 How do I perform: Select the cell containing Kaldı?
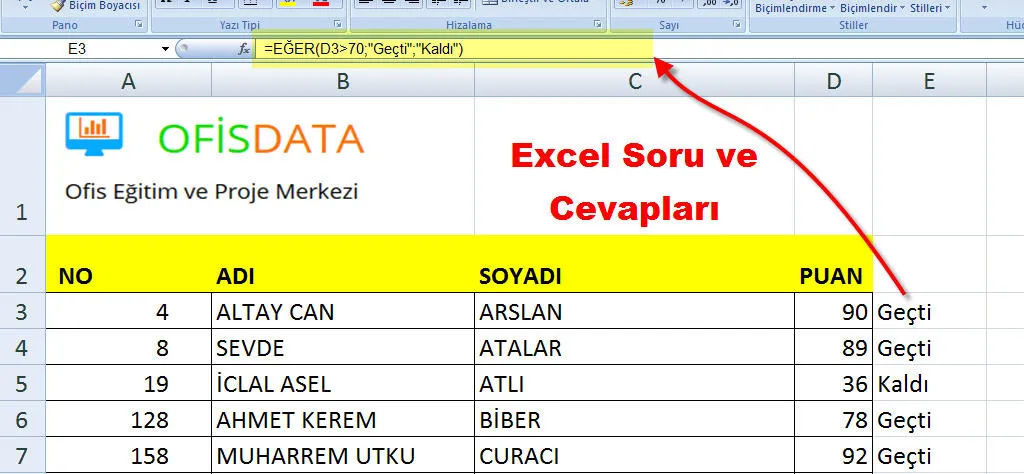928,384
